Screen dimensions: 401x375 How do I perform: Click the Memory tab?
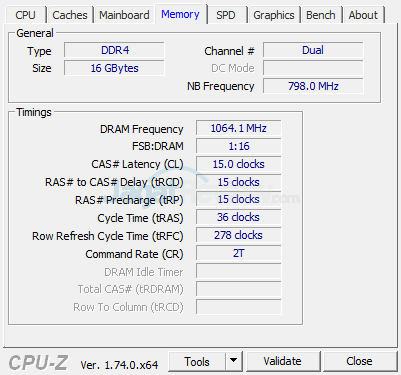tap(180, 14)
